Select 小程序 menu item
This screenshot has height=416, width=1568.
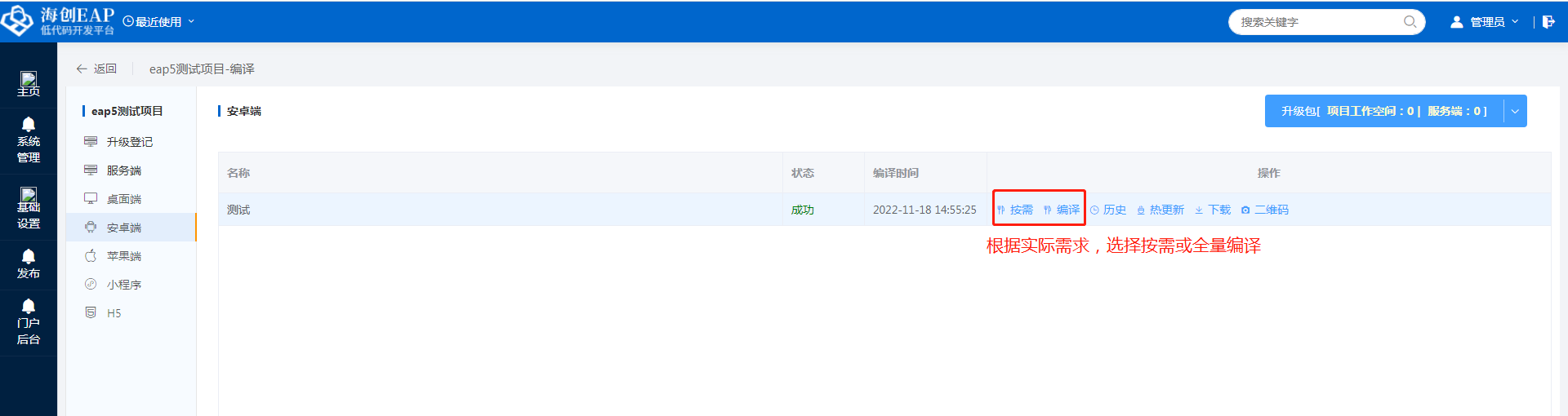123,285
